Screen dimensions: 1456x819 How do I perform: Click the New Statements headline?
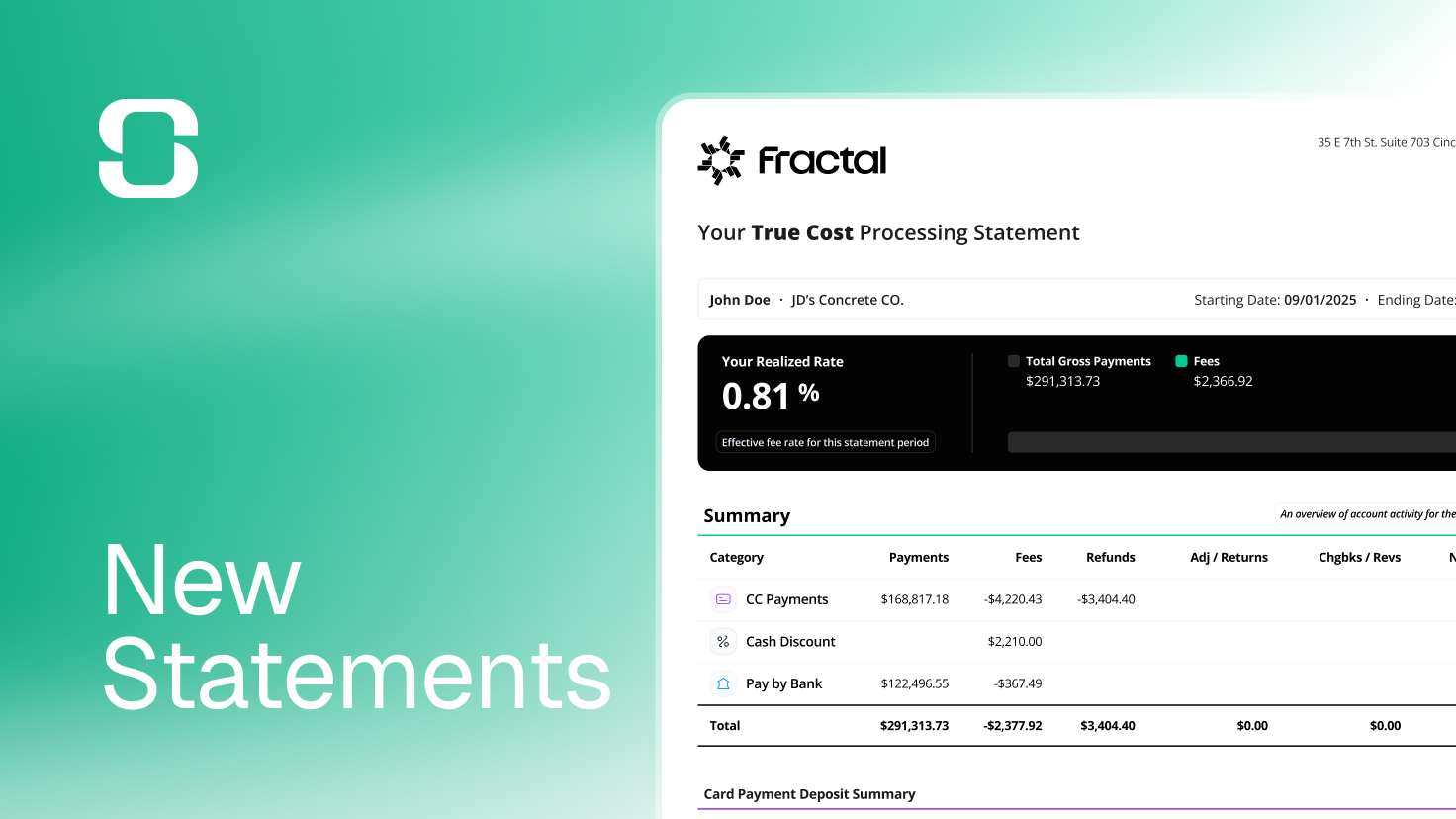pos(356,627)
